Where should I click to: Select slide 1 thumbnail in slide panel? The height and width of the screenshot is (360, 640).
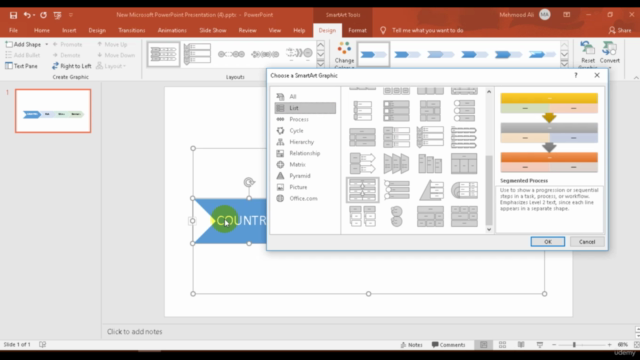point(53,111)
